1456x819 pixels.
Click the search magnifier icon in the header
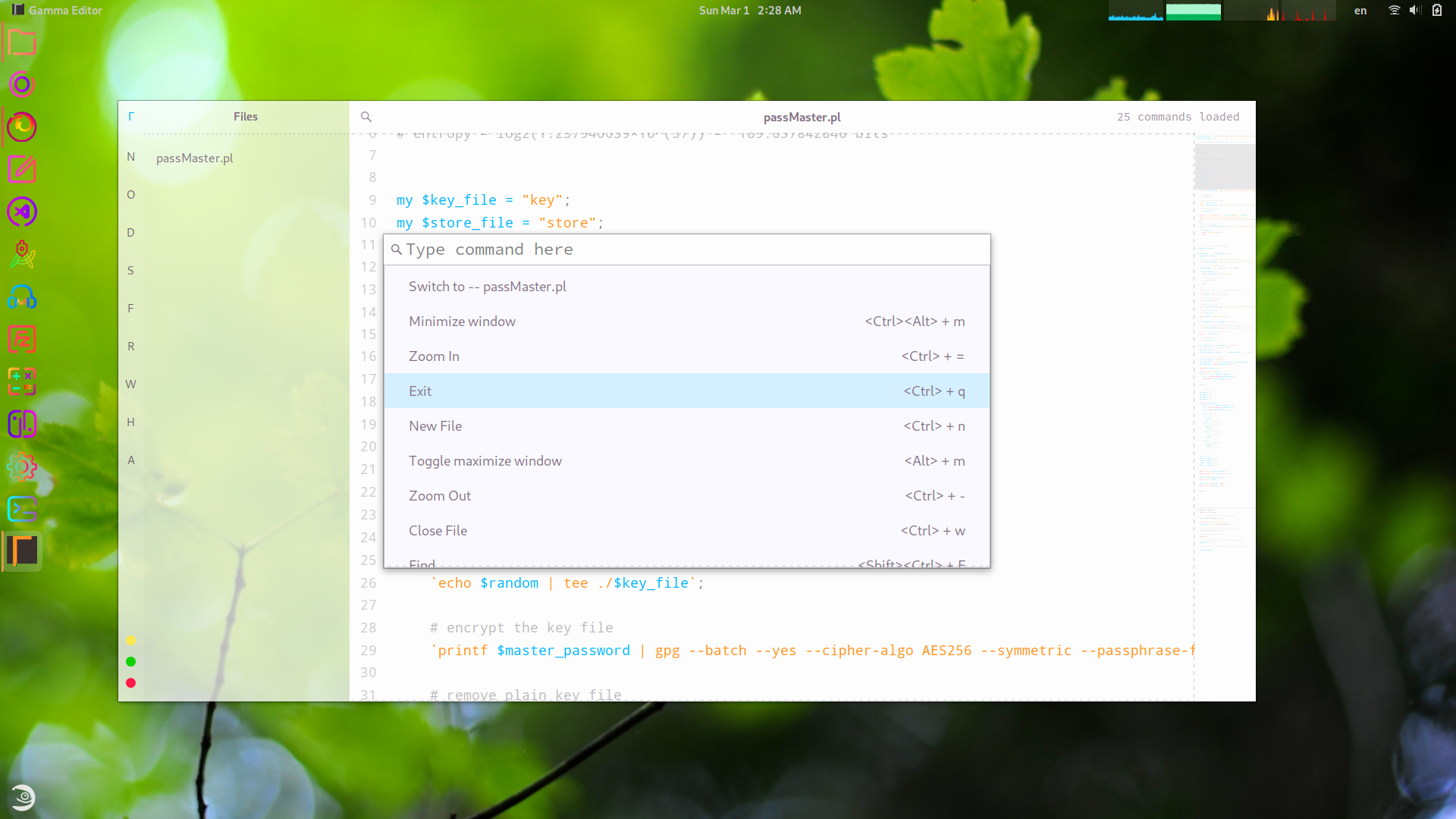pyautogui.click(x=366, y=117)
